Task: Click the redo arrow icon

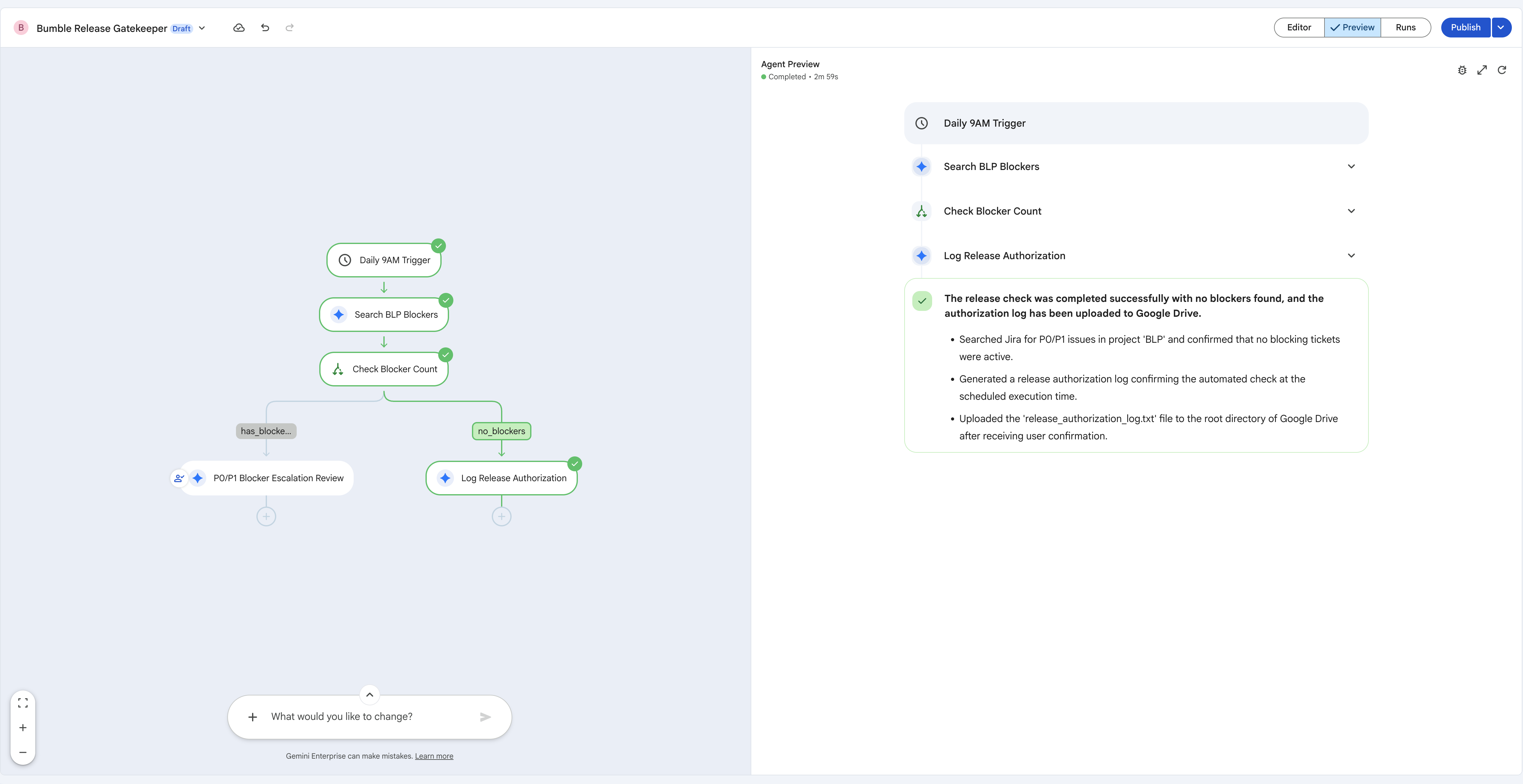Action: [290, 28]
